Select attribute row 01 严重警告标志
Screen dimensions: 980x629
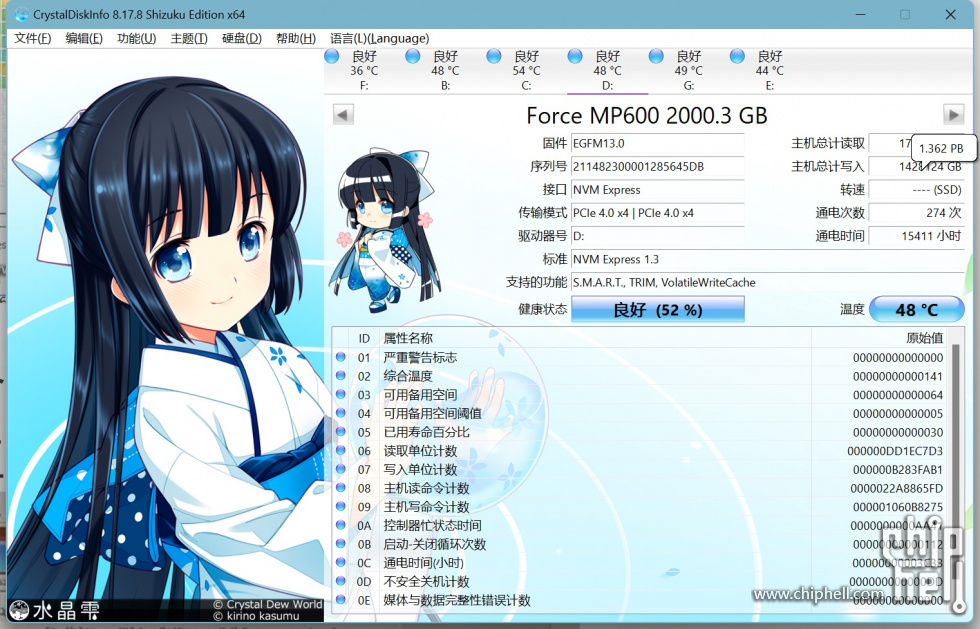point(641,358)
